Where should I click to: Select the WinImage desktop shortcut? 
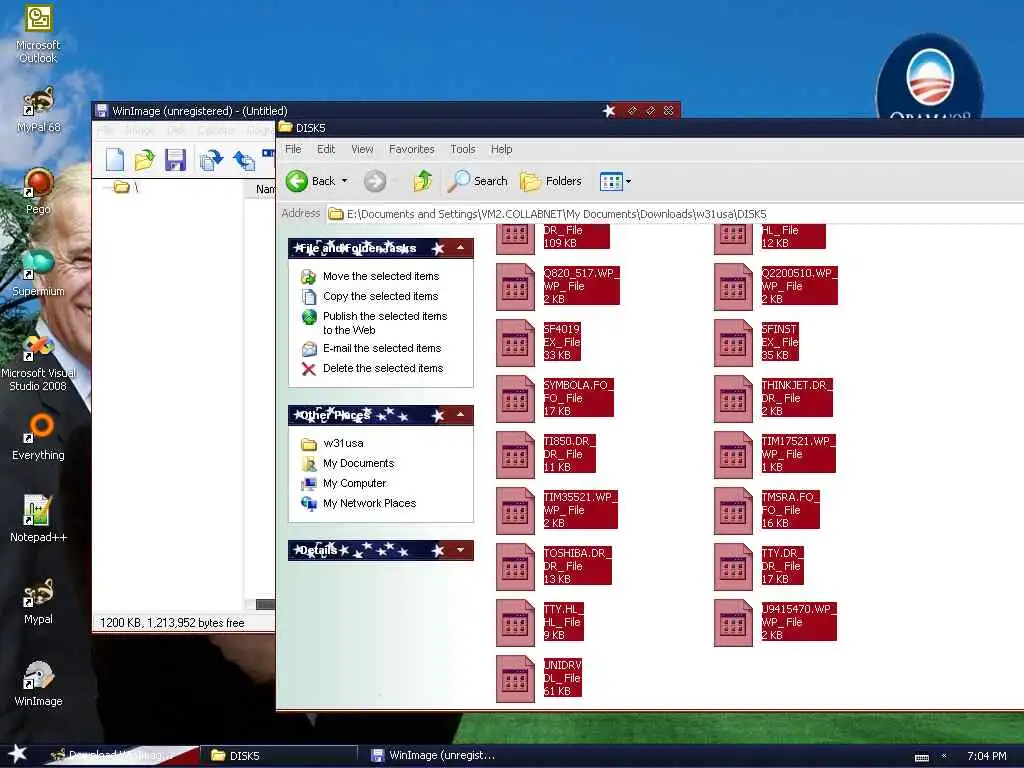[38, 675]
